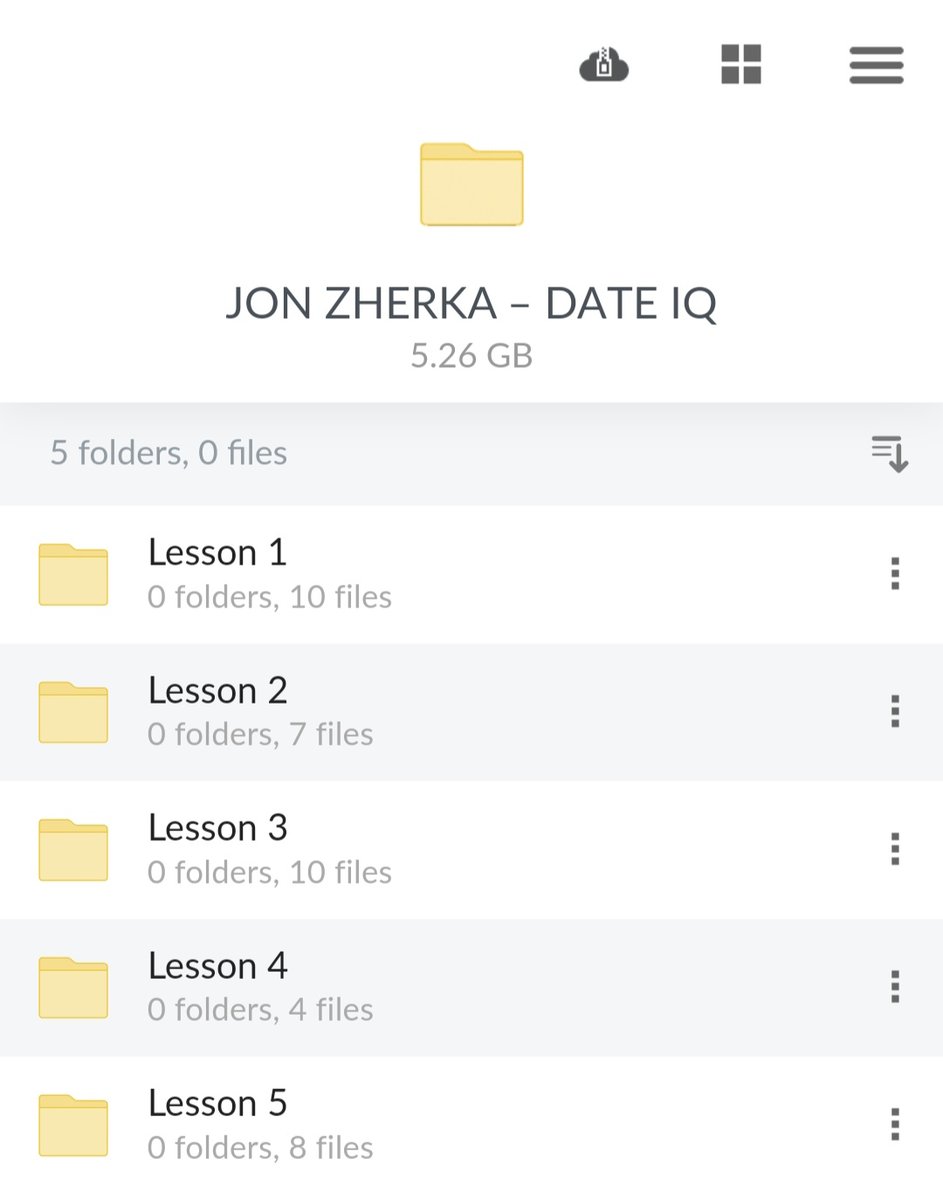Open the options menu for Lesson 1
The width and height of the screenshot is (943, 1200).
(x=895, y=573)
